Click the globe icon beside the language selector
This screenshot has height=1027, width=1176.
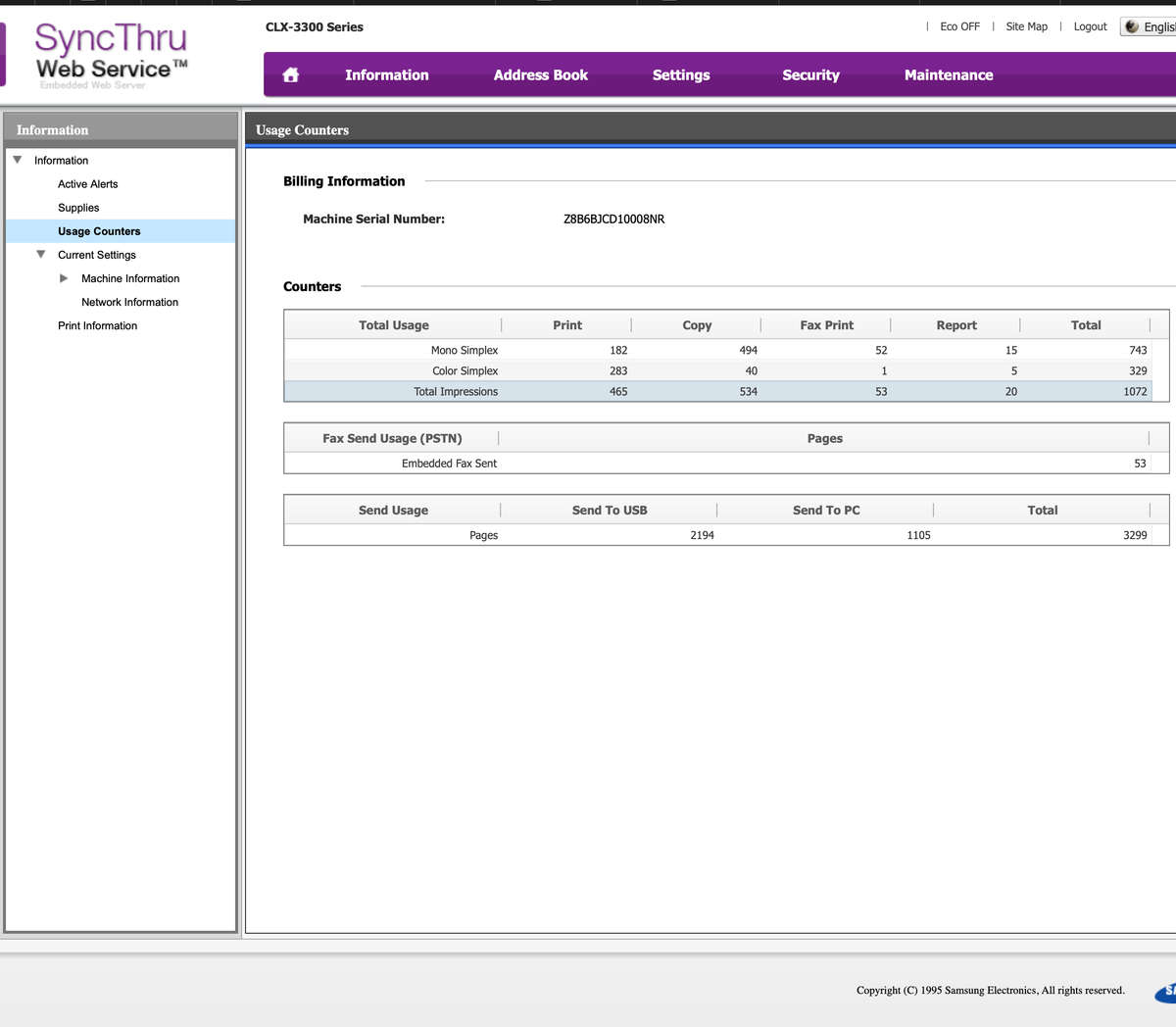coord(1132,26)
